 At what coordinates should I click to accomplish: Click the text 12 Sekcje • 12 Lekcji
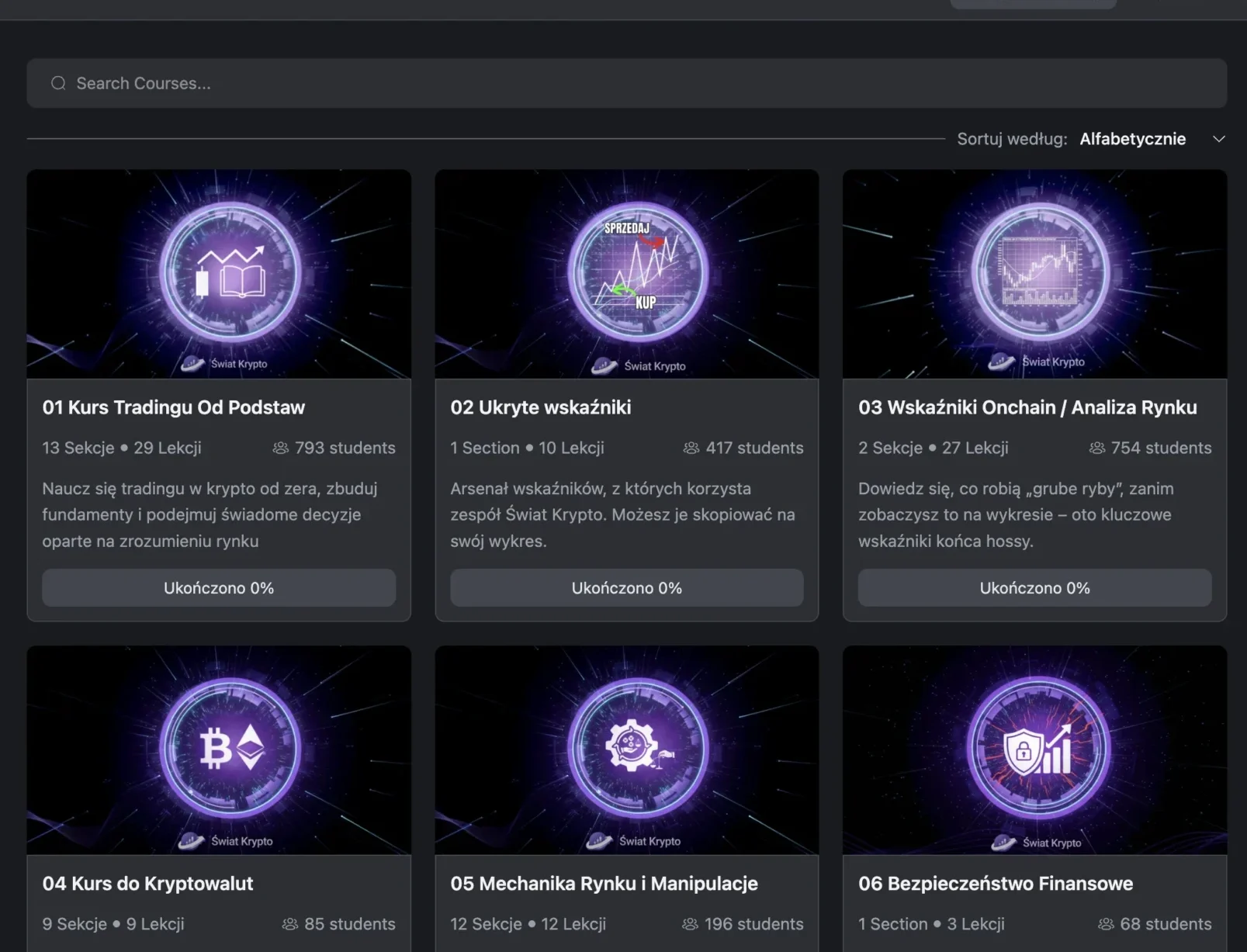coord(528,924)
